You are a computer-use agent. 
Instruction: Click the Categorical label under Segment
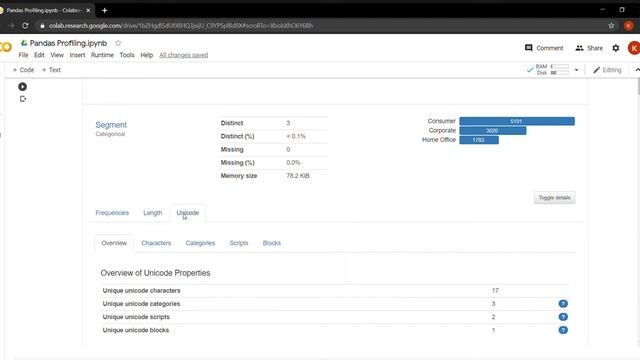[x=110, y=134]
